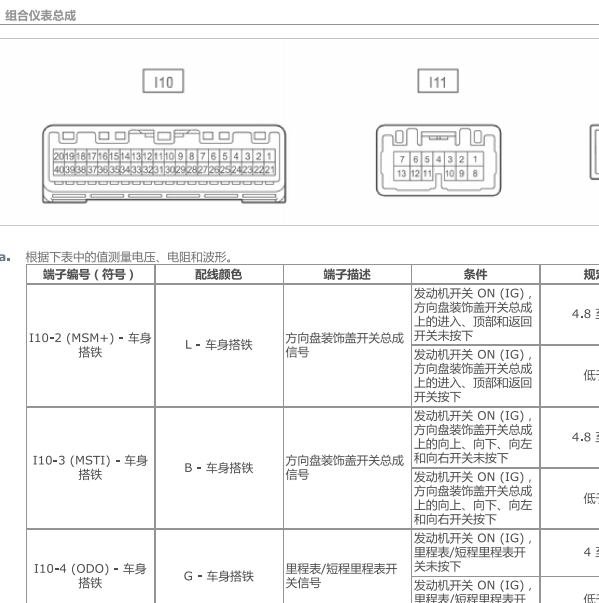Click the 端子编号（符号） column header
The height and width of the screenshot is (603, 599).
click(x=90, y=275)
